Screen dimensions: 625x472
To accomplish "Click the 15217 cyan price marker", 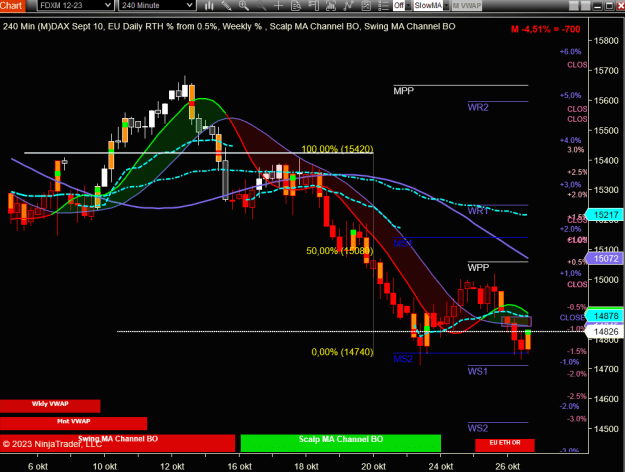I will [x=604, y=215].
